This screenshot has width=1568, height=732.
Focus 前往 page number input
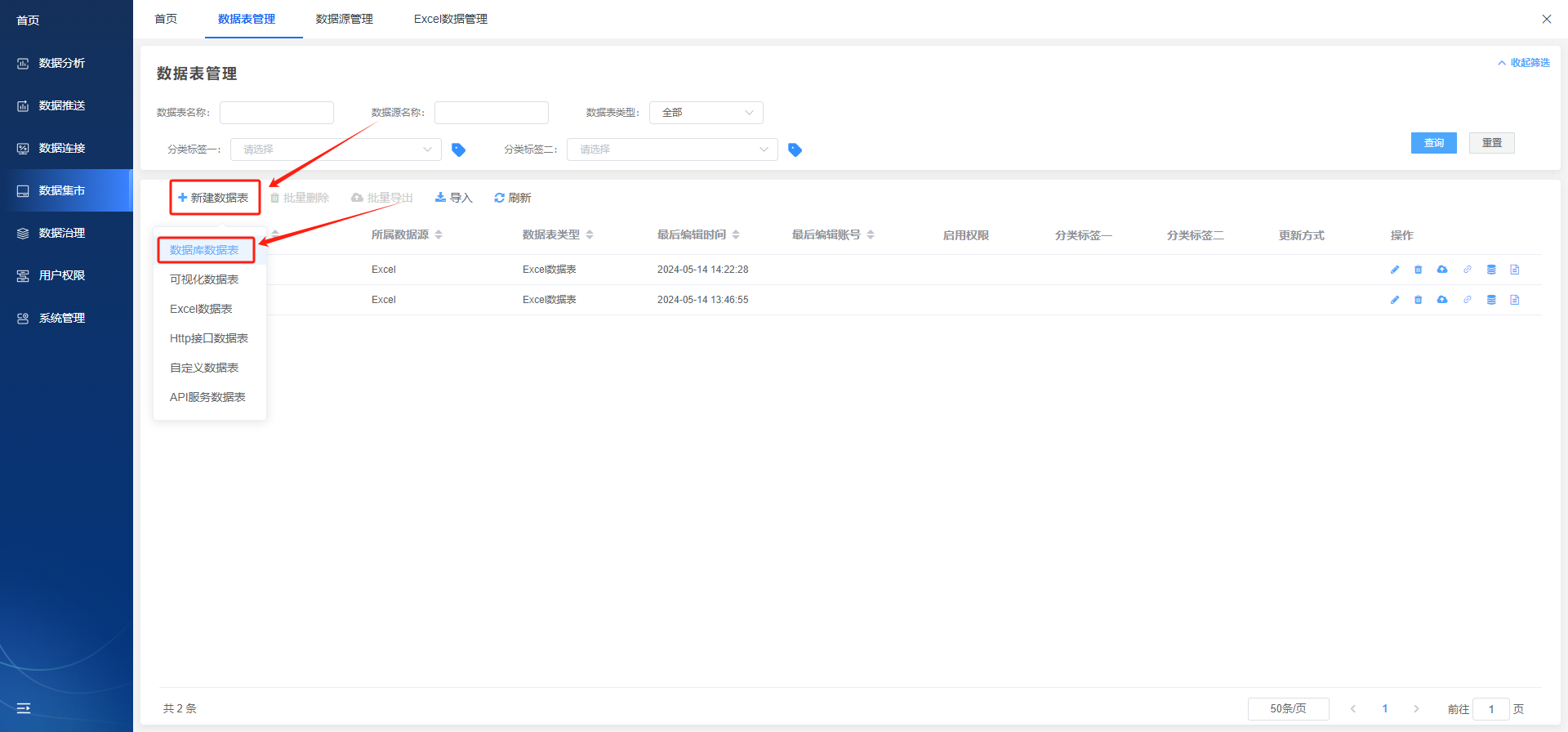pos(1491,709)
